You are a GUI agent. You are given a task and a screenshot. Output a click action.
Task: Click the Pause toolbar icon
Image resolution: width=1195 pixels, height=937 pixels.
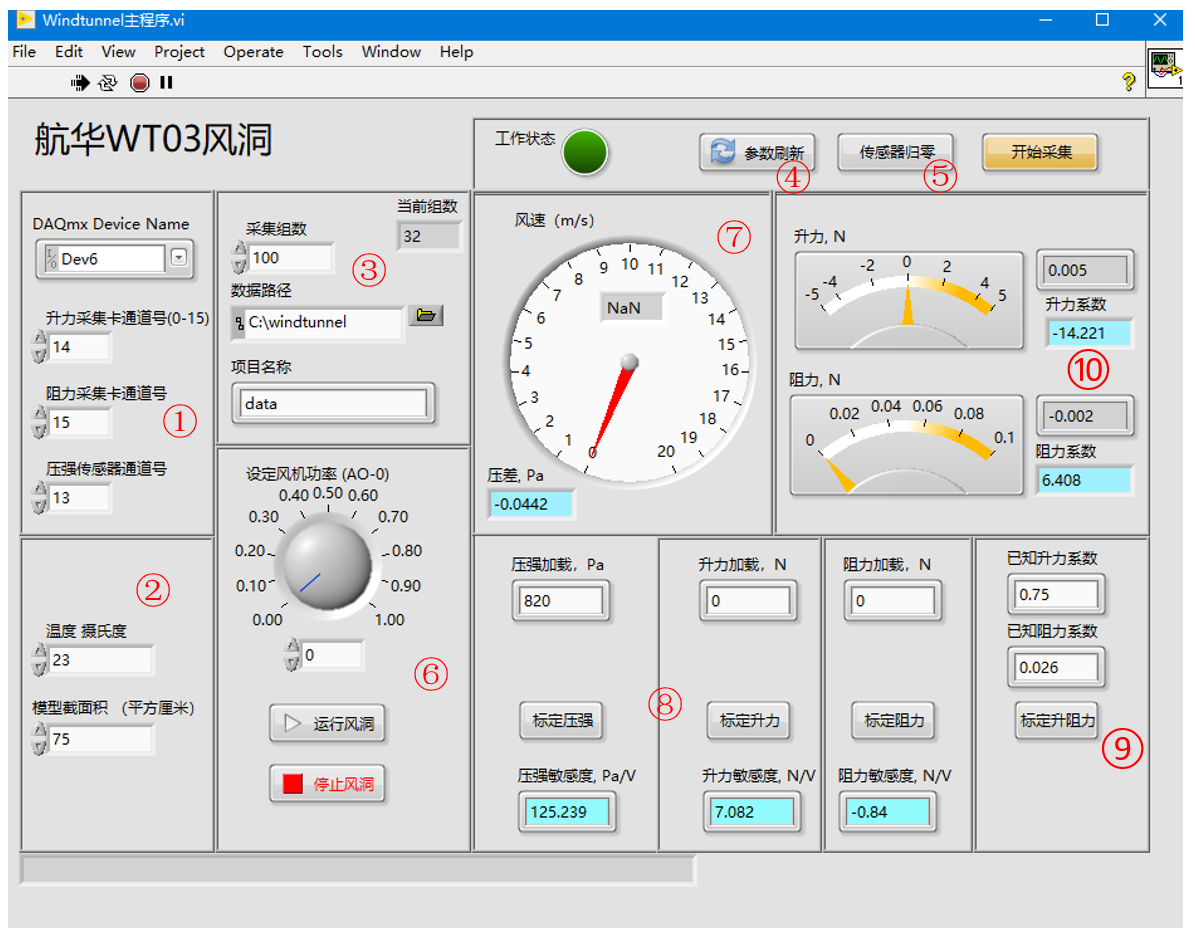166,83
